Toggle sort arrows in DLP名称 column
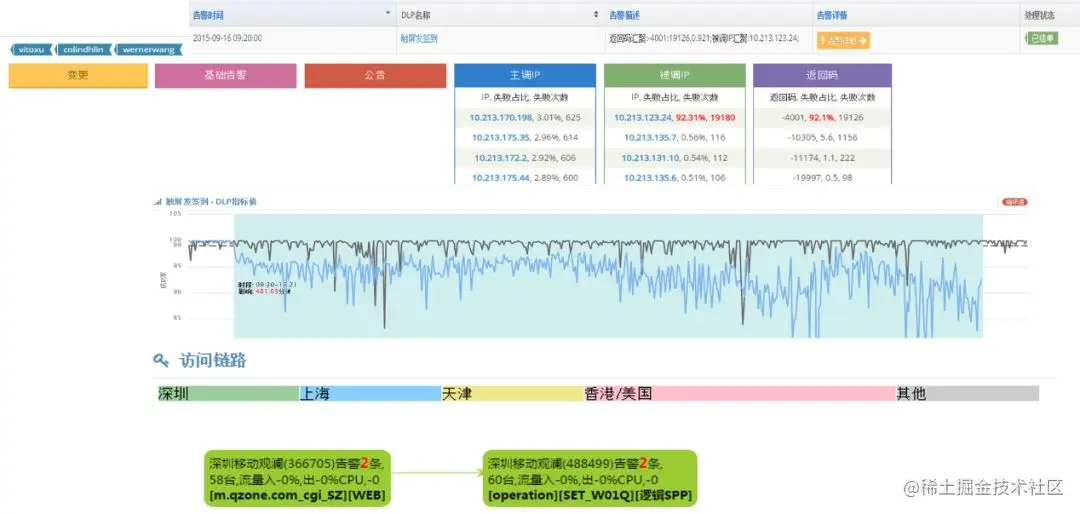The image size is (1080, 514). pos(596,14)
